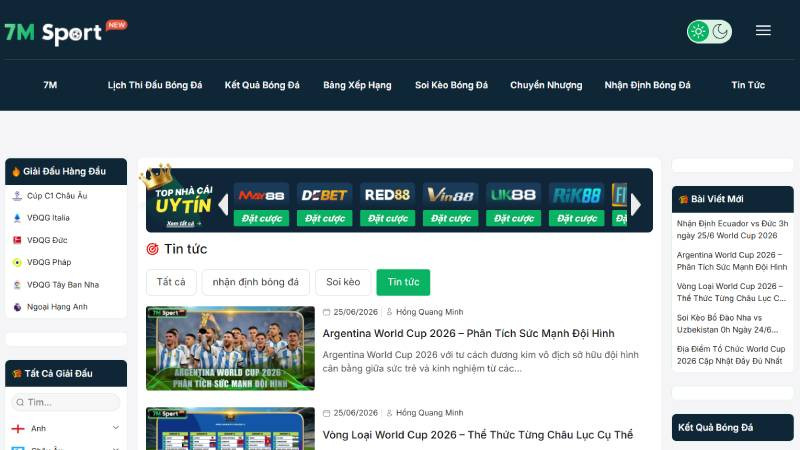800x450 pixels.
Task: Select the nhận định bóng đá tab
Action: click(256, 282)
